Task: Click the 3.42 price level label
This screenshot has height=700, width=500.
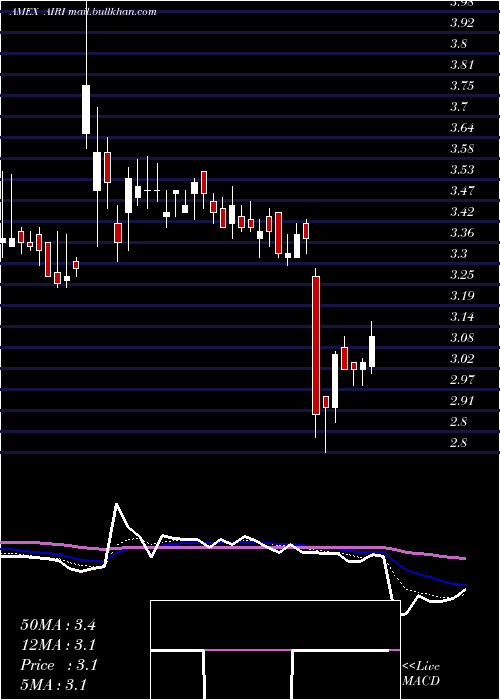Action: pos(462,212)
